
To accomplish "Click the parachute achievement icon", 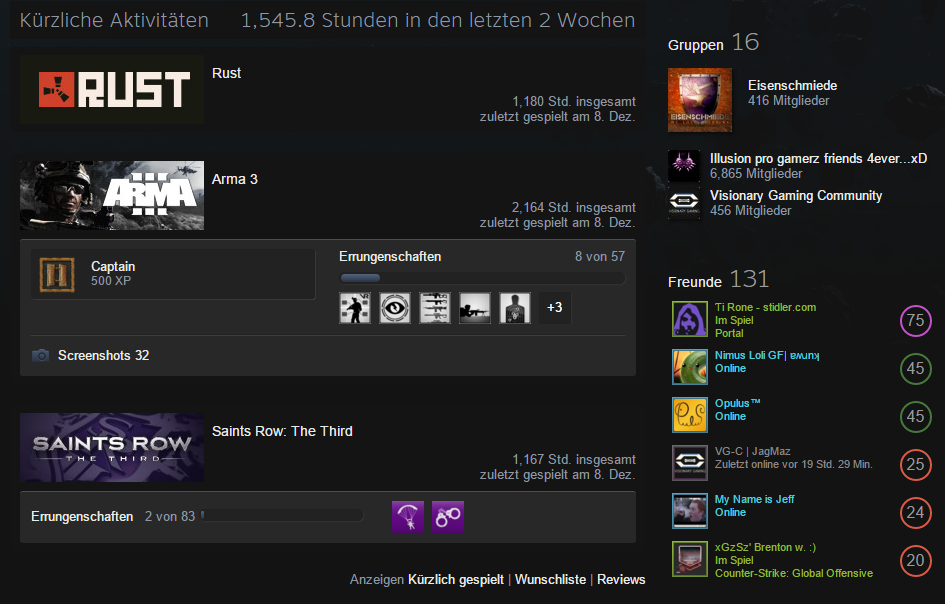I will [408, 517].
